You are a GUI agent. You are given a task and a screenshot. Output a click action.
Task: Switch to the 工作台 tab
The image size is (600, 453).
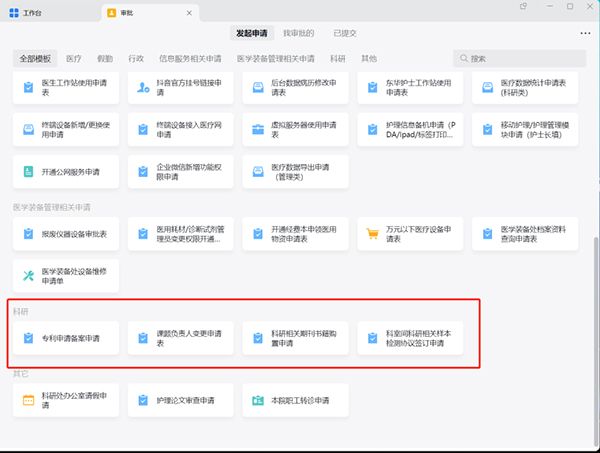click(26, 13)
